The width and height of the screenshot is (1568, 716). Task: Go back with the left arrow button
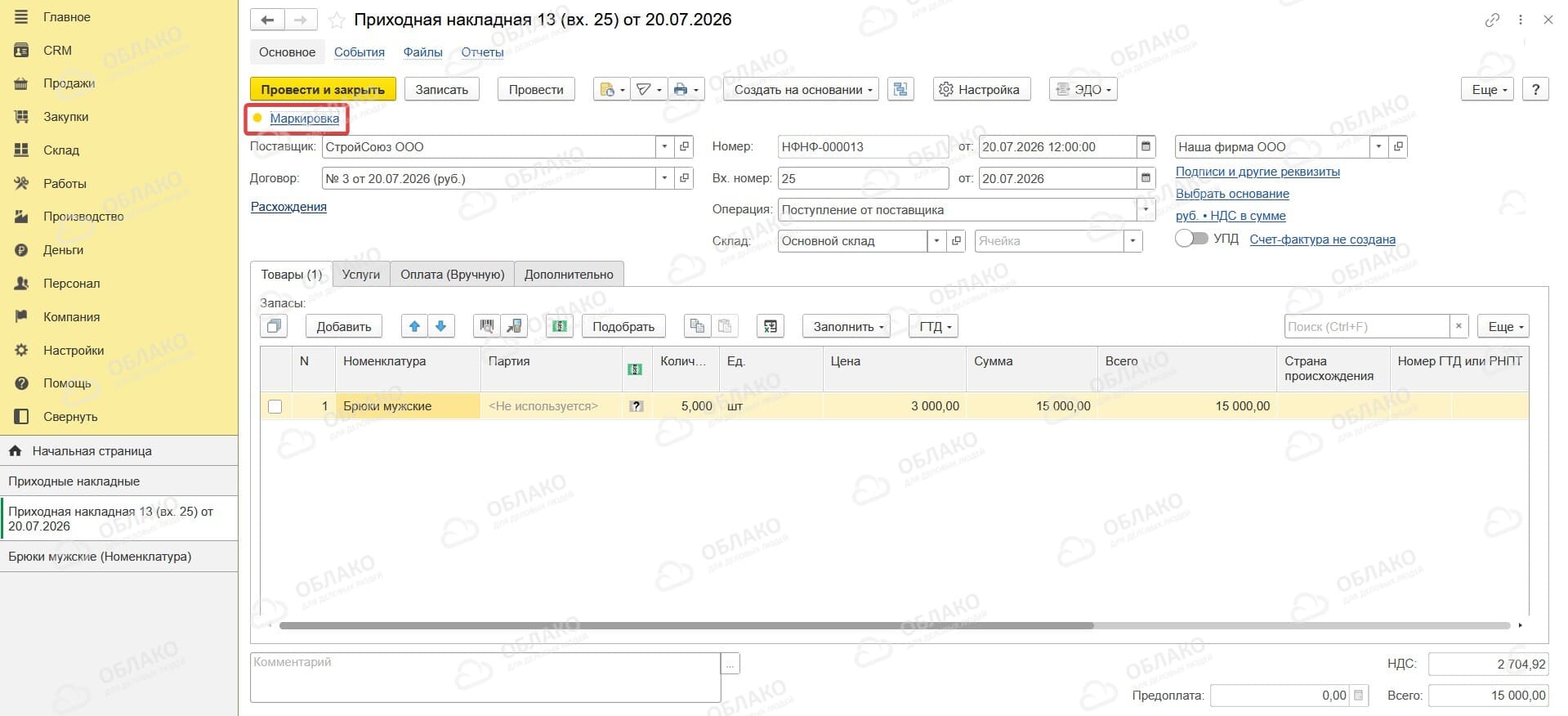267,20
